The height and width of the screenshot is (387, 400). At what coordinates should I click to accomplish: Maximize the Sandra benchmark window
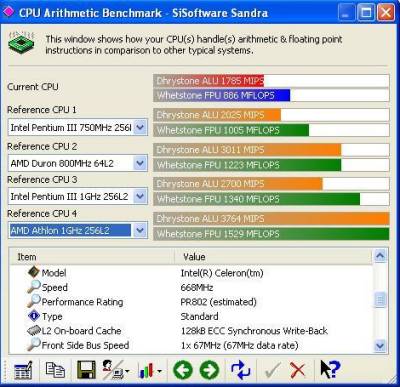366,13
